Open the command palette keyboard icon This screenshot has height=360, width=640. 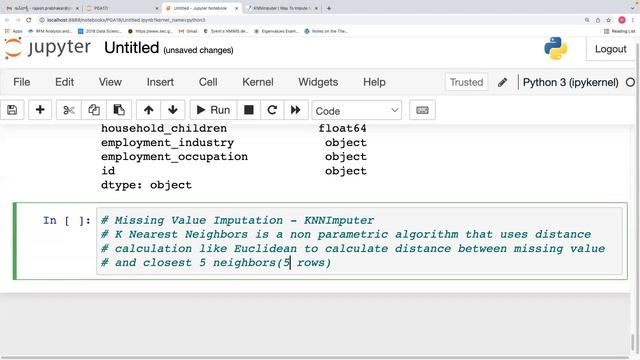(422, 110)
